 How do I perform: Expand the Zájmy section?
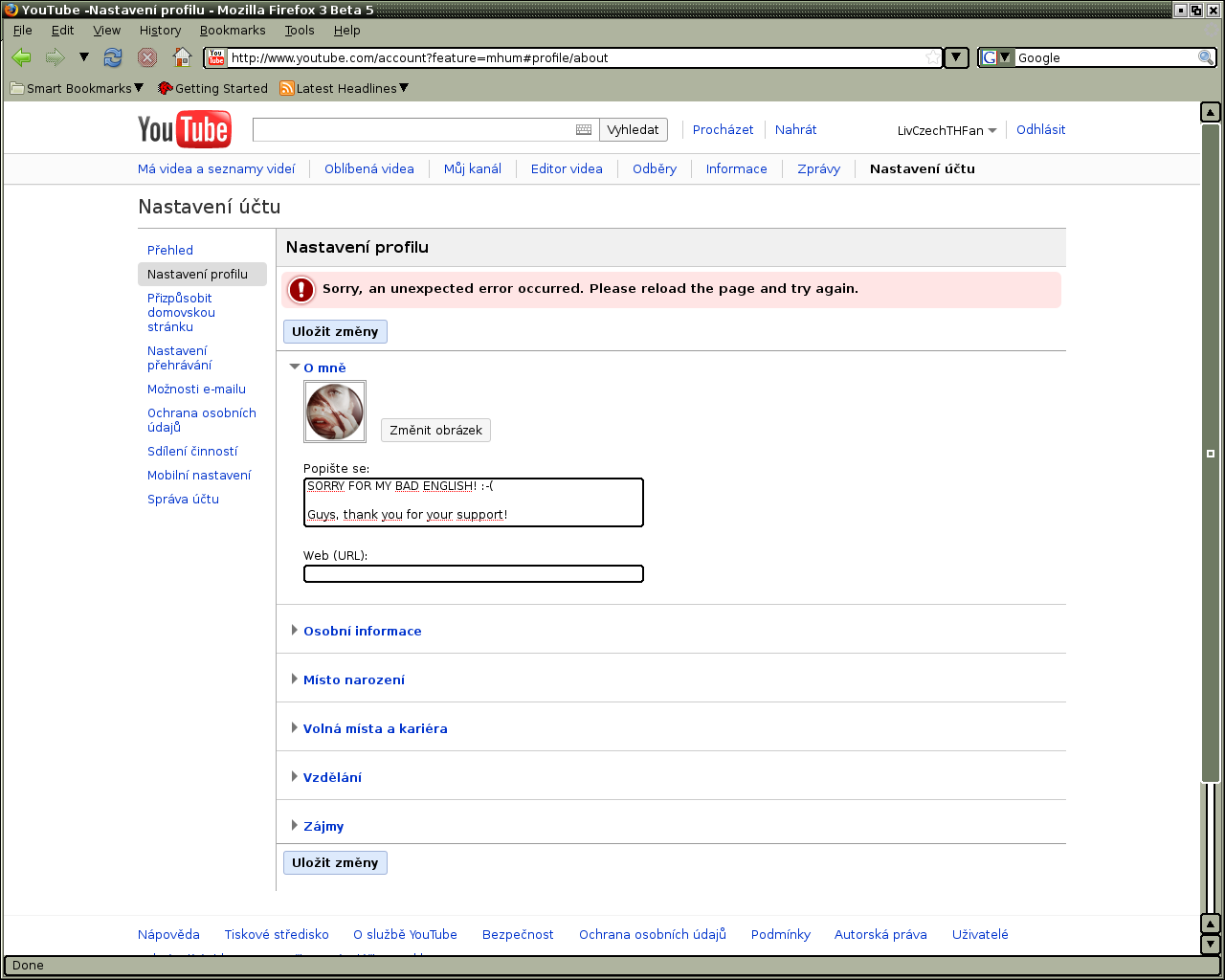point(317,826)
